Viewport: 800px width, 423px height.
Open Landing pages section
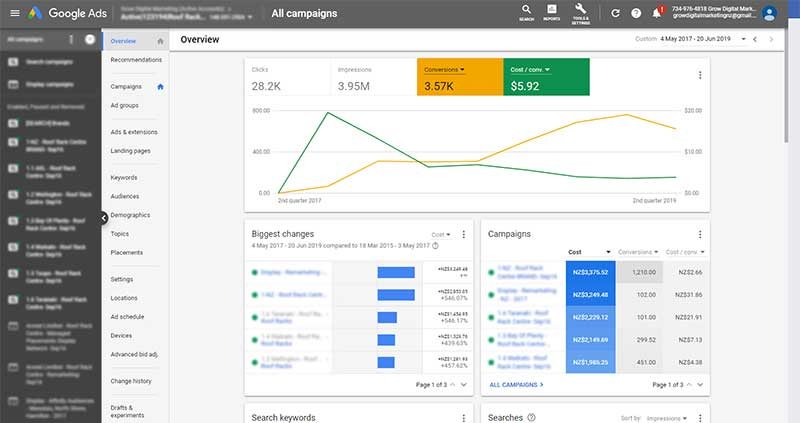click(131, 151)
